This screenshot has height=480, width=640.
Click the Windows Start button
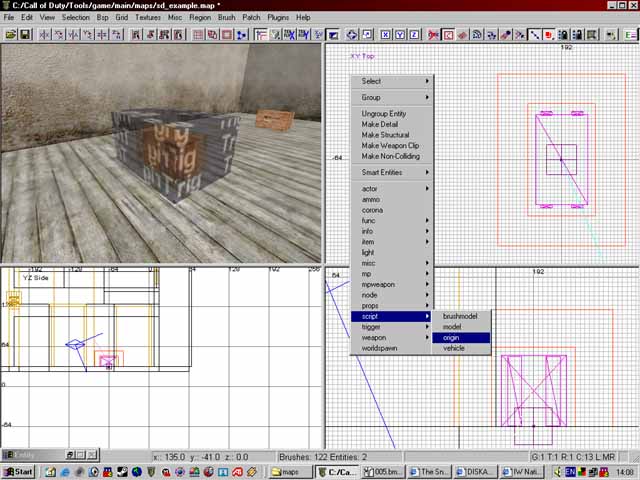(18, 471)
